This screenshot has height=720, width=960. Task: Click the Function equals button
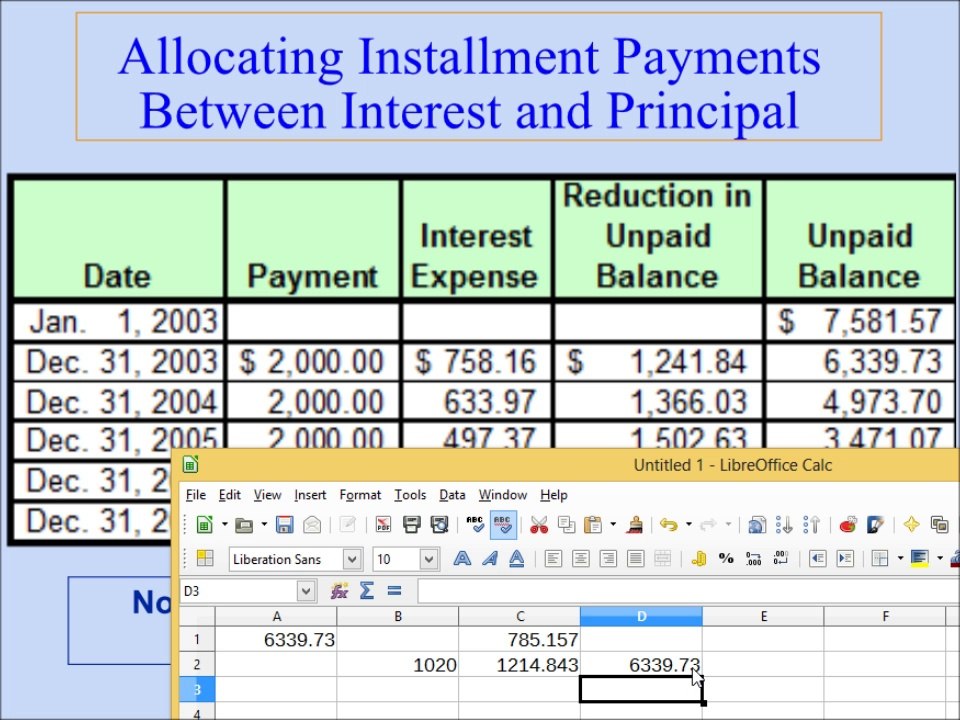tap(394, 591)
